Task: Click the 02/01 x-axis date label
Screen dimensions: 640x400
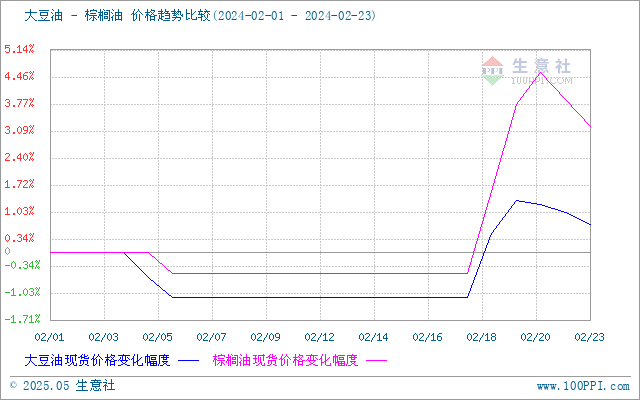Action: pos(49,337)
